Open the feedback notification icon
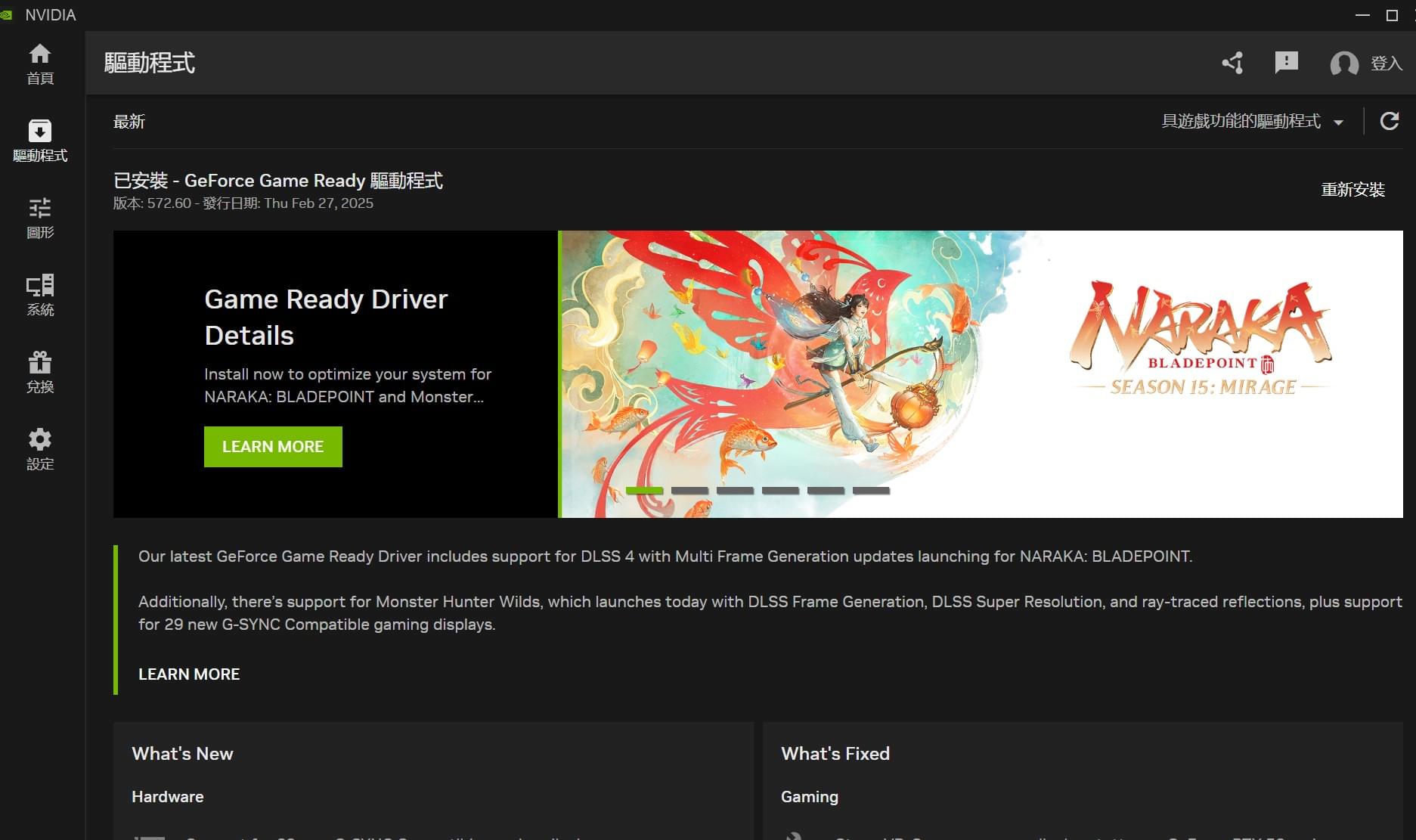 1286,63
